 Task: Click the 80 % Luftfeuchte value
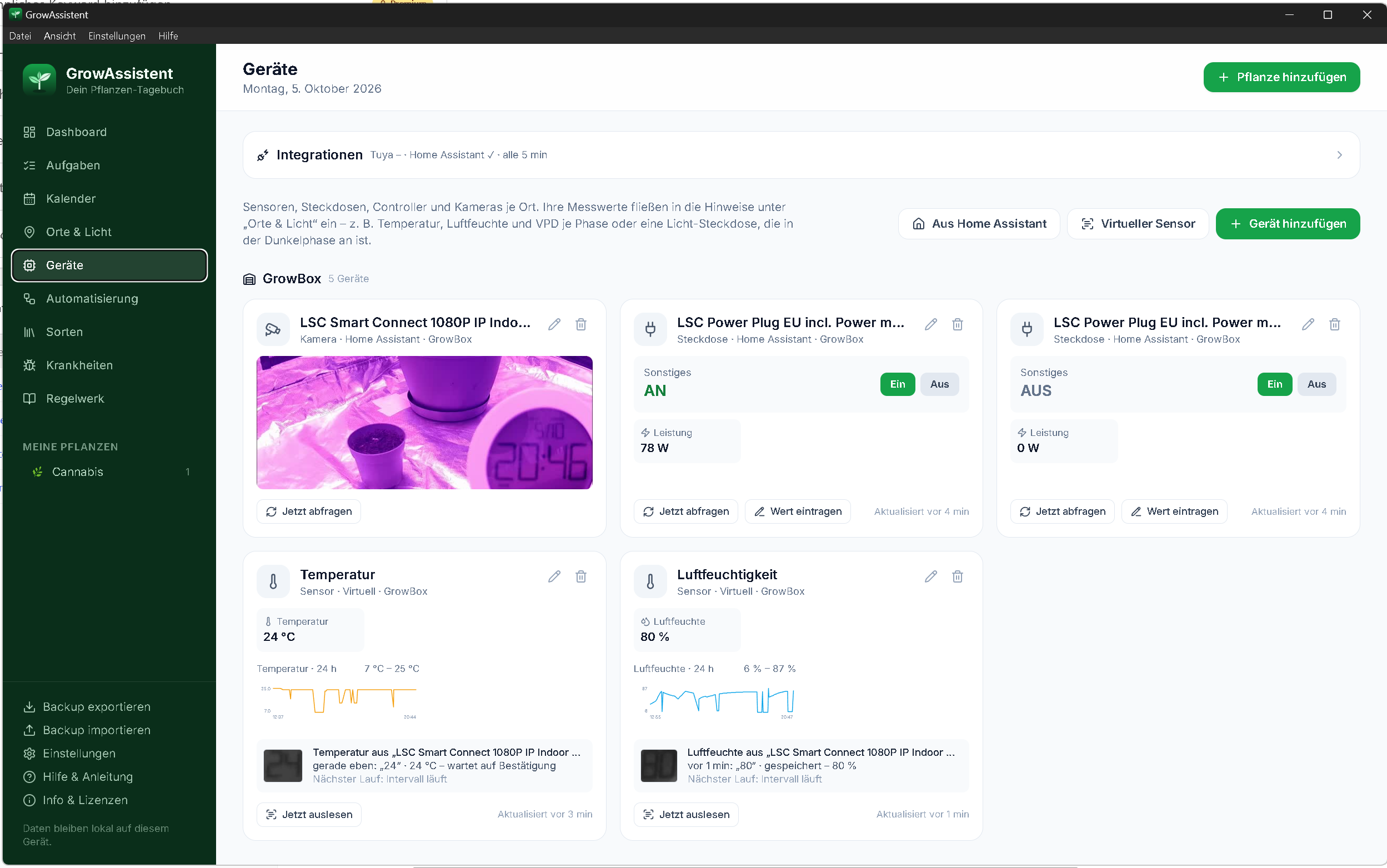pyautogui.click(x=654, y=636)
